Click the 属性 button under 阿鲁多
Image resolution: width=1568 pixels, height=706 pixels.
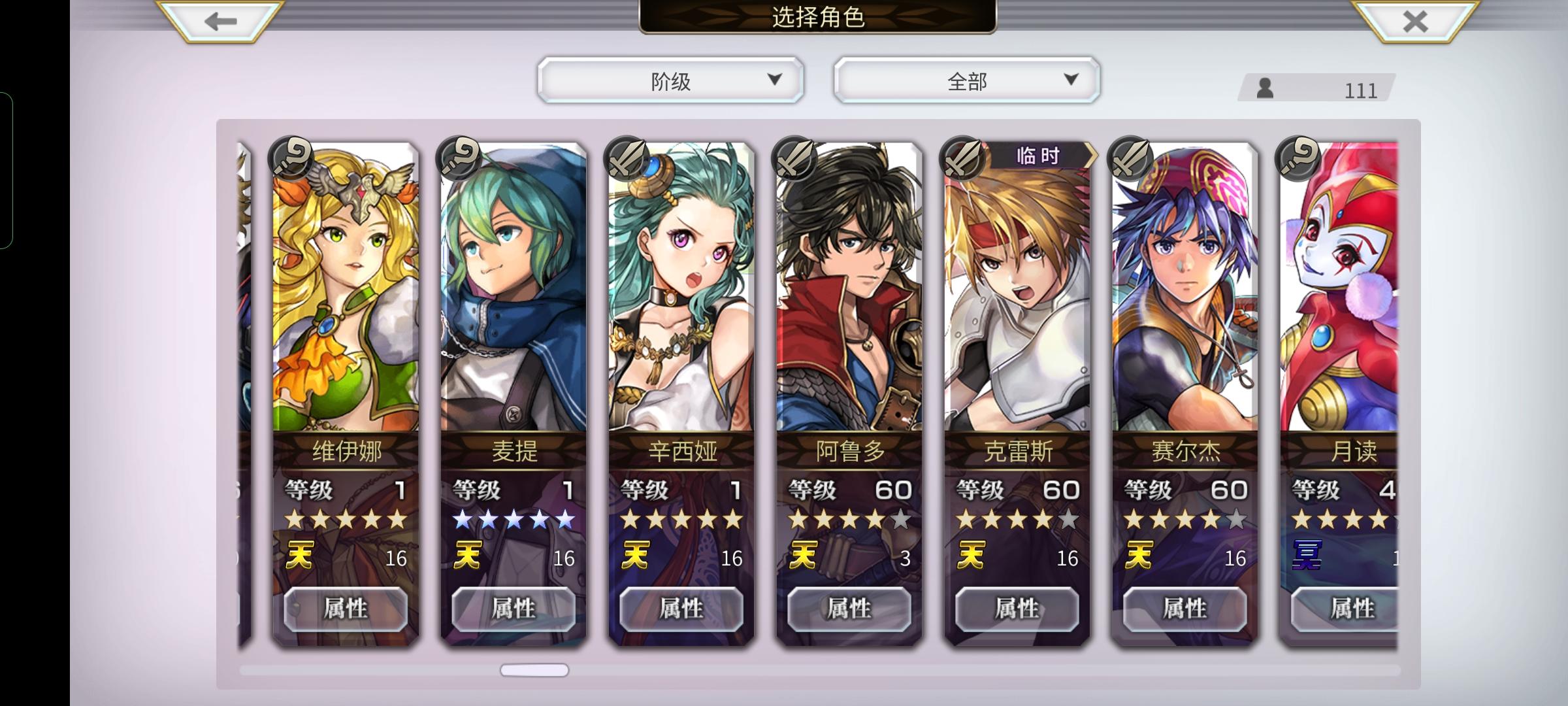click(849, 609)
